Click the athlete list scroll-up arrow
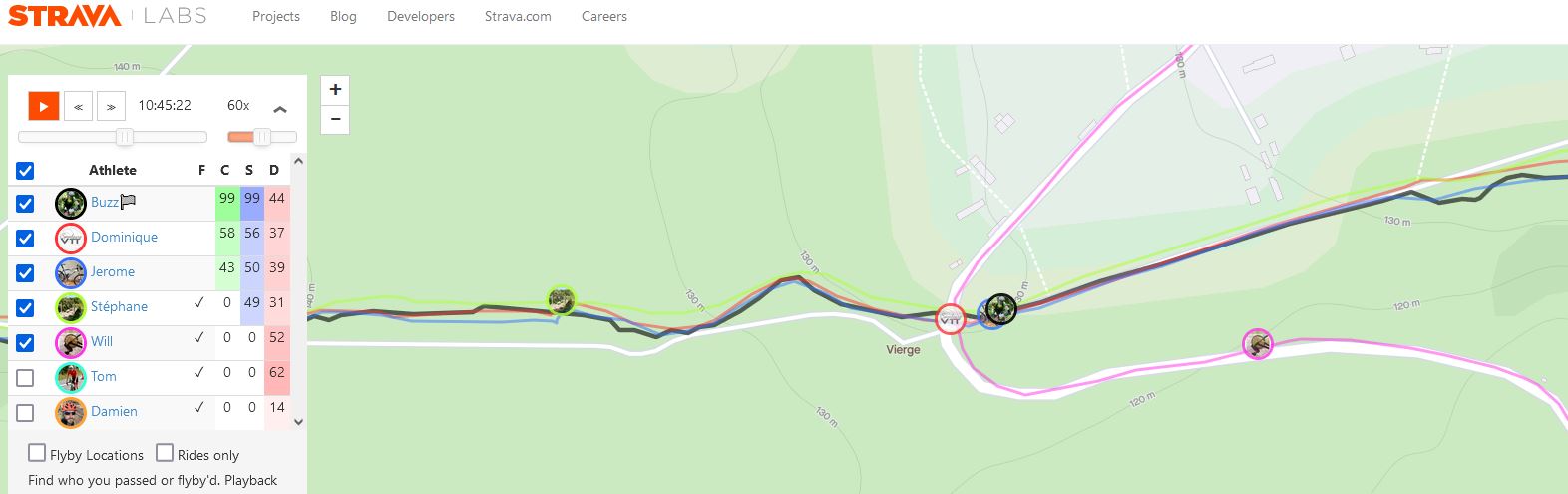Screen dimensions: 1568x494 tap(298, 161)
